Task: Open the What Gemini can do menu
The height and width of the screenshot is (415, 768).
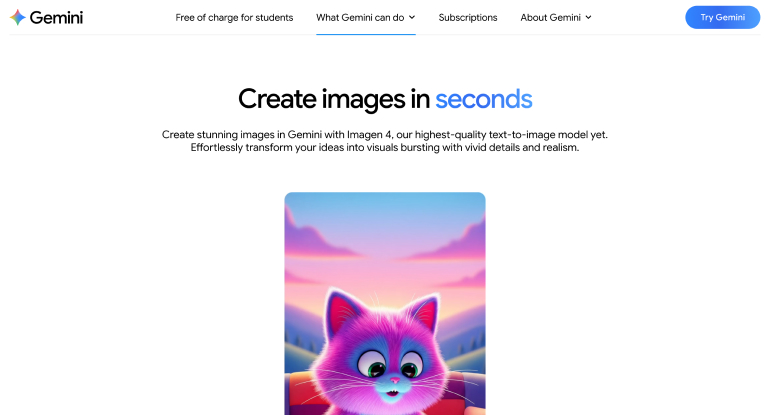Action: click(x=360, y=18)
